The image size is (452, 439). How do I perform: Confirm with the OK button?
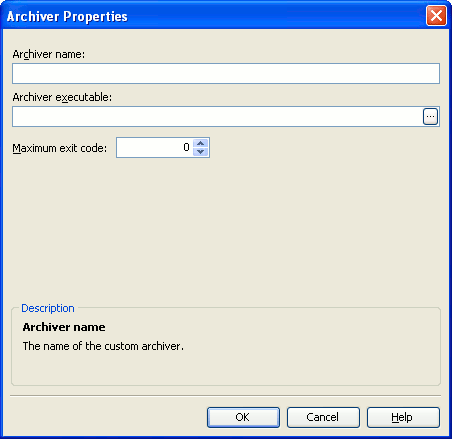pos(243,417)
